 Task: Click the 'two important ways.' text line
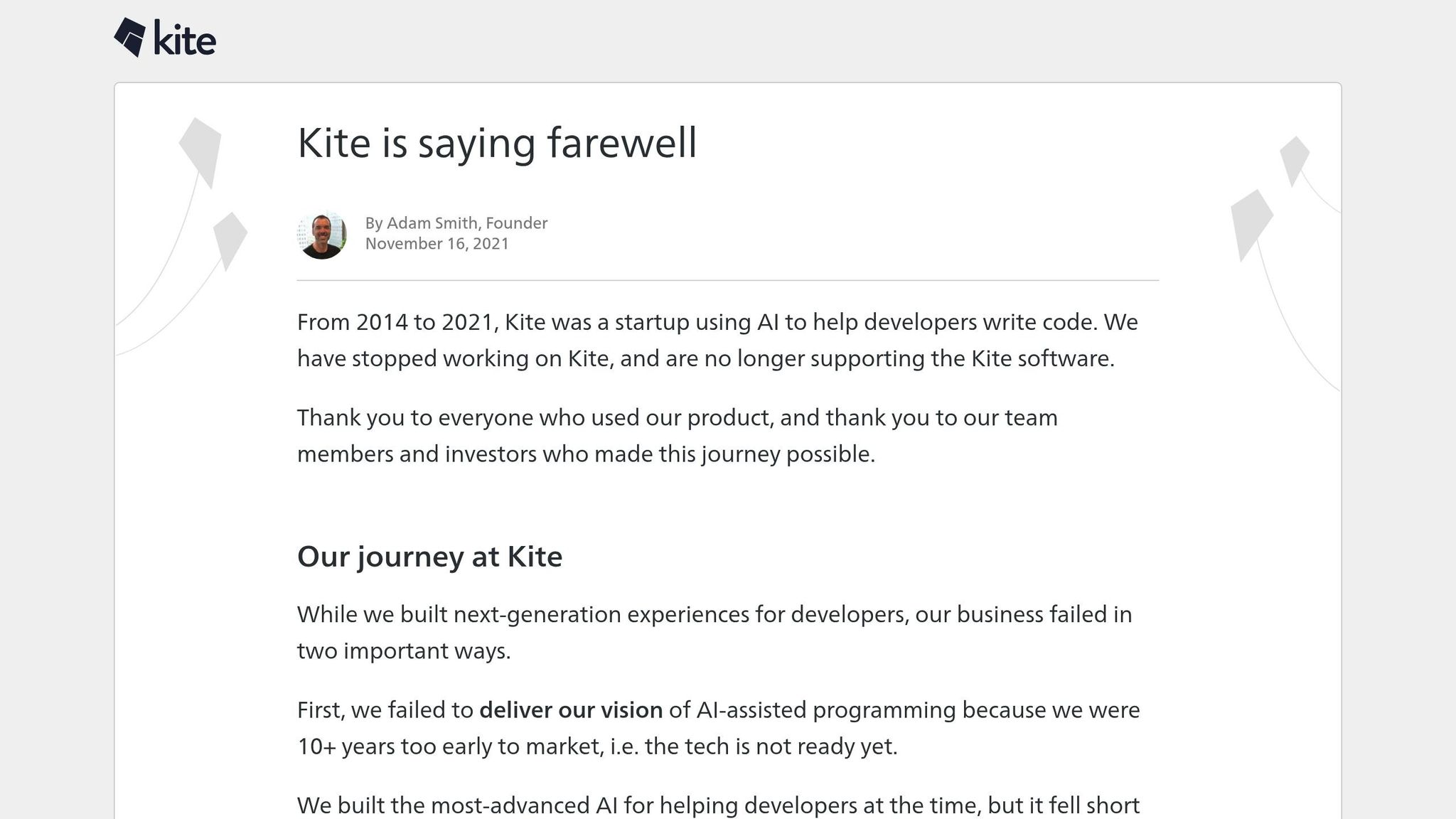point(404,651)
